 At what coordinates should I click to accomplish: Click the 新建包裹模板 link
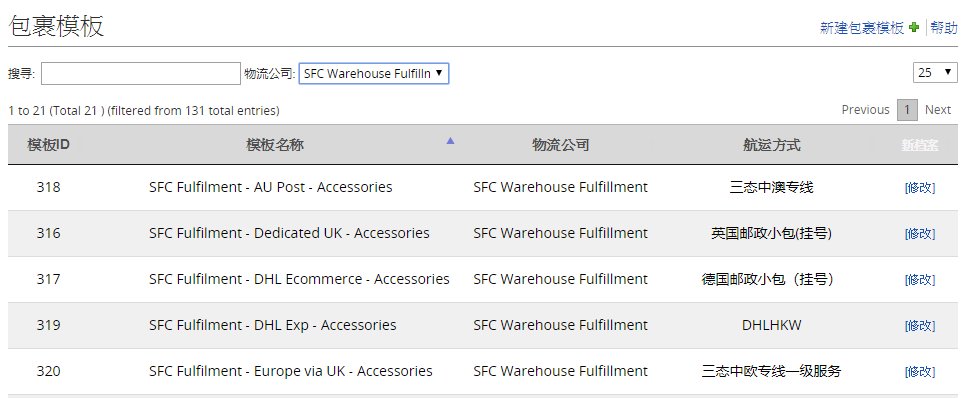(x=862, y=28)
